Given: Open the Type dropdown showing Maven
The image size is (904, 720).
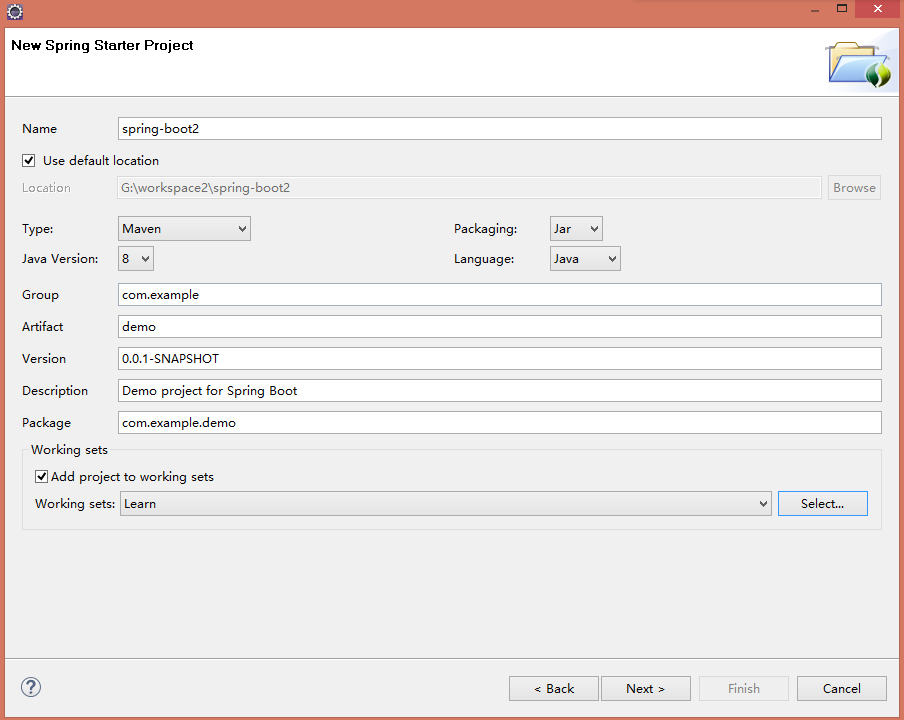Looking at the screenshot, I should [184, 229].
